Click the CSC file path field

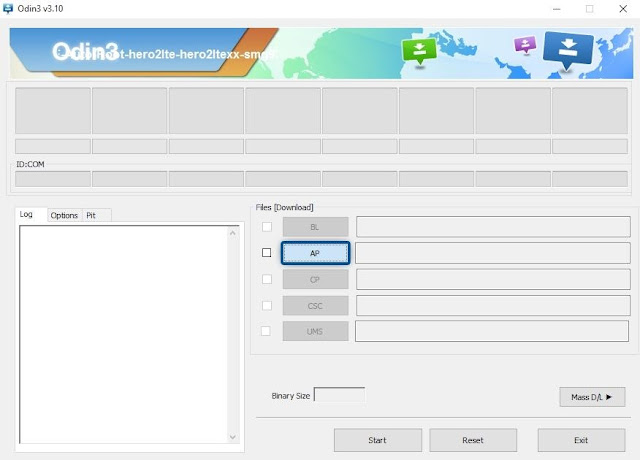point(493,306)
